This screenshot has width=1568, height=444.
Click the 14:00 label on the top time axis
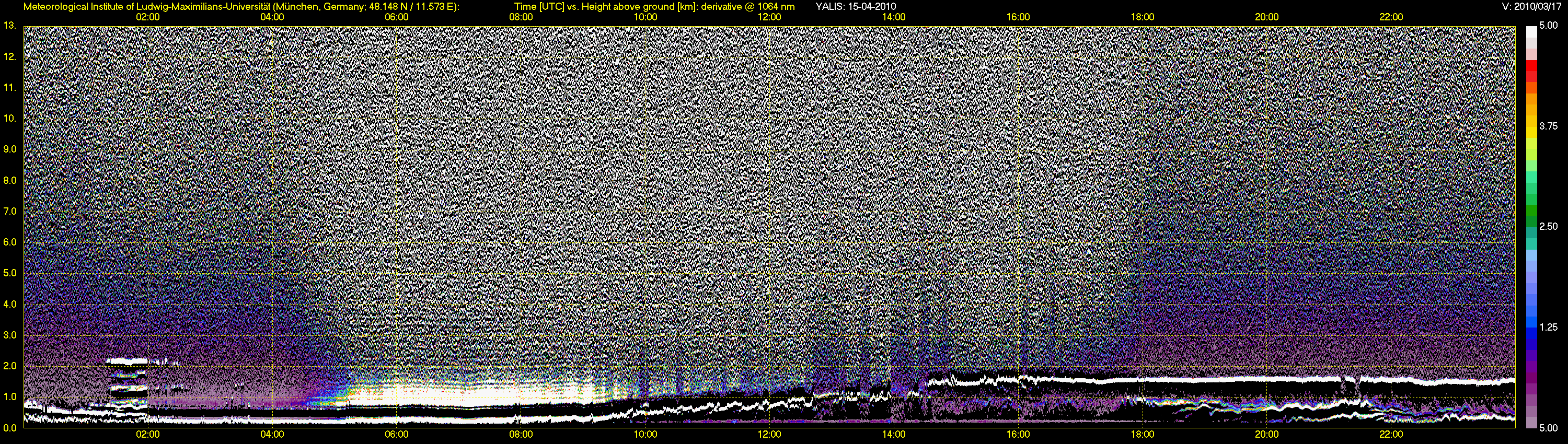click(894, 17)
